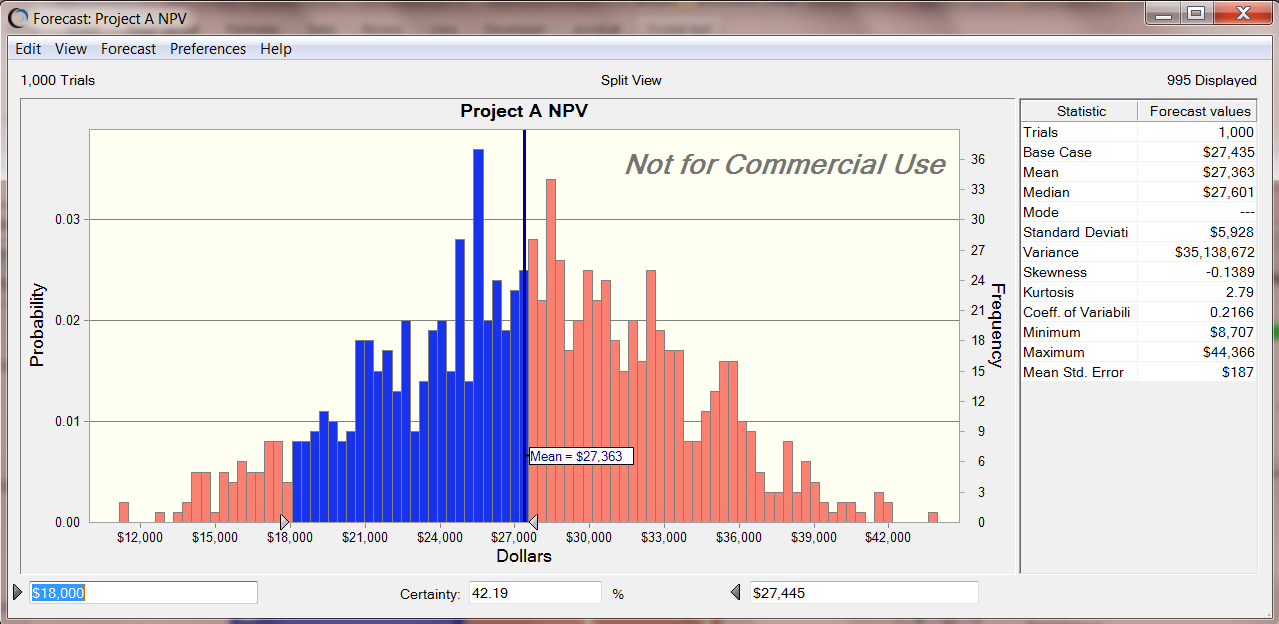Click right certainty grabber triangle on chart axis
This screenshot has height=624, width=1279.
[533, 522]
